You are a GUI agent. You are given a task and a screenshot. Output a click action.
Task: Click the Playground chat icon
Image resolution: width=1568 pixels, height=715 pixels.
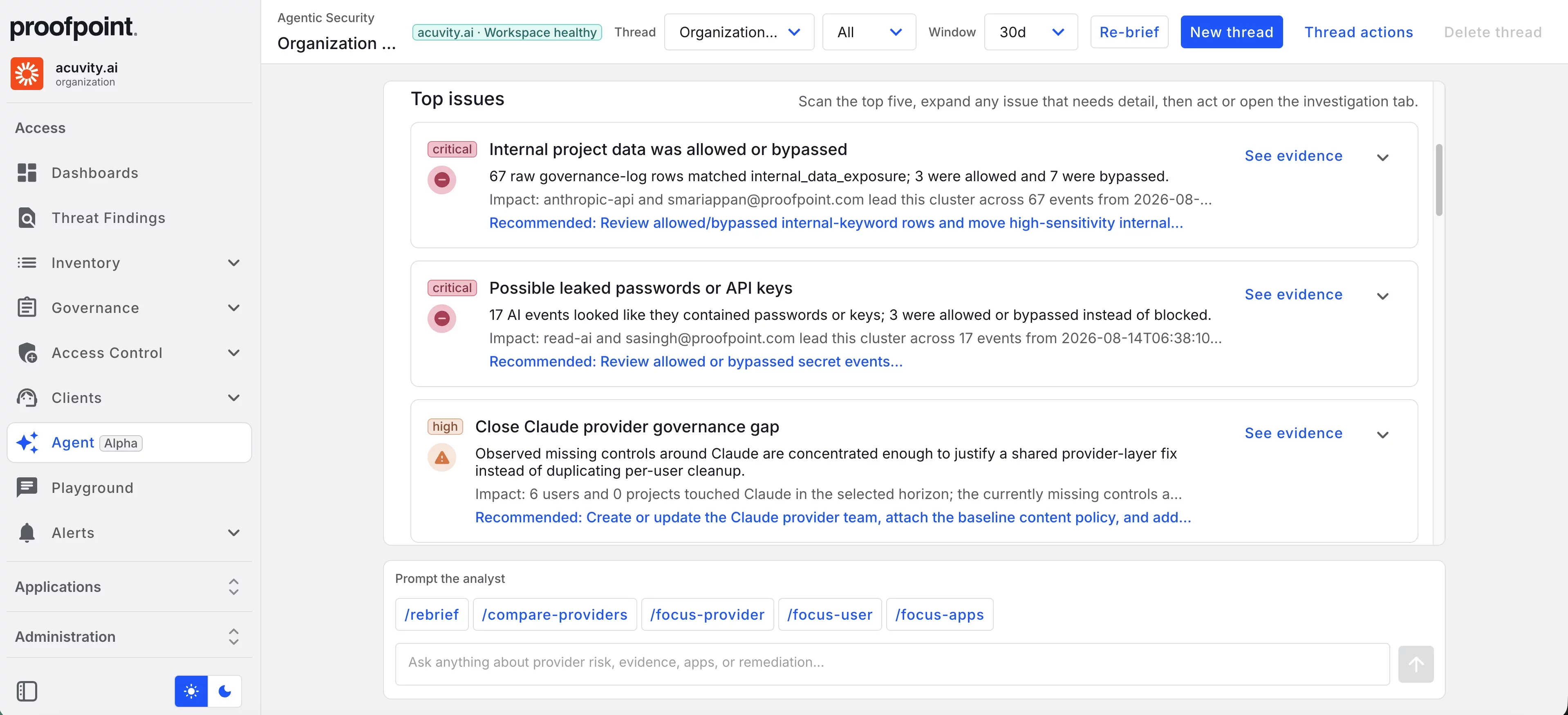(27, 488)
